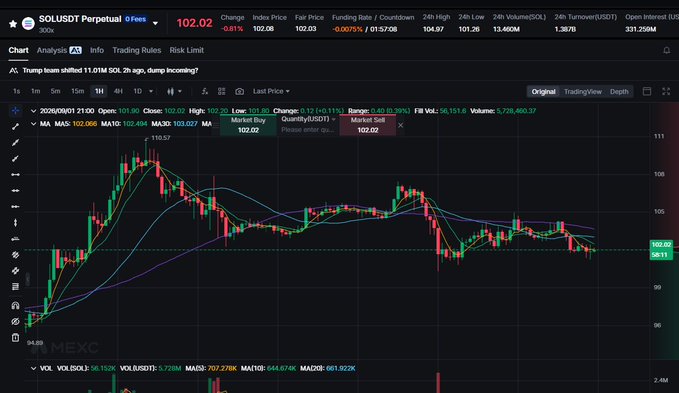Select the 1D timeframe

(137, 91)
